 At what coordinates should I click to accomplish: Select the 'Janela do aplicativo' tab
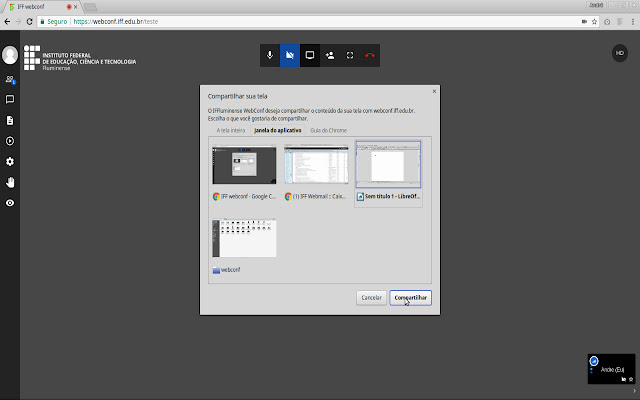click(x=278, y=130)
